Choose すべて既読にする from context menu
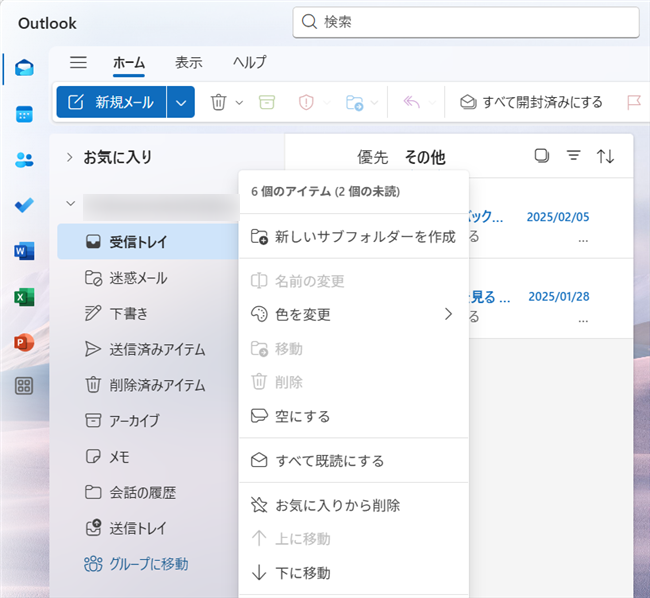The height and width of the screenshot is (598, 650). [353, 461]
